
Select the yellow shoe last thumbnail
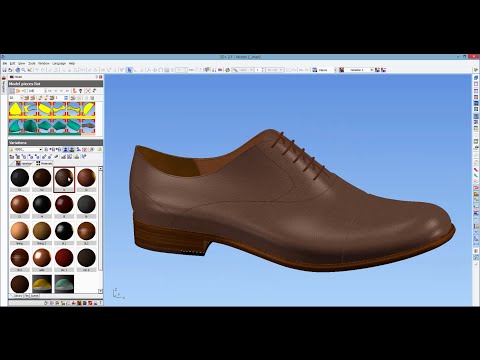[42, 284]
